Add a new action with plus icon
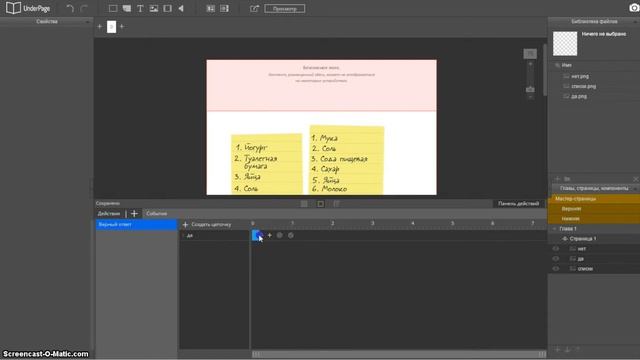The width and height of the screenshot is (640, 360). [x=134, y=213]
